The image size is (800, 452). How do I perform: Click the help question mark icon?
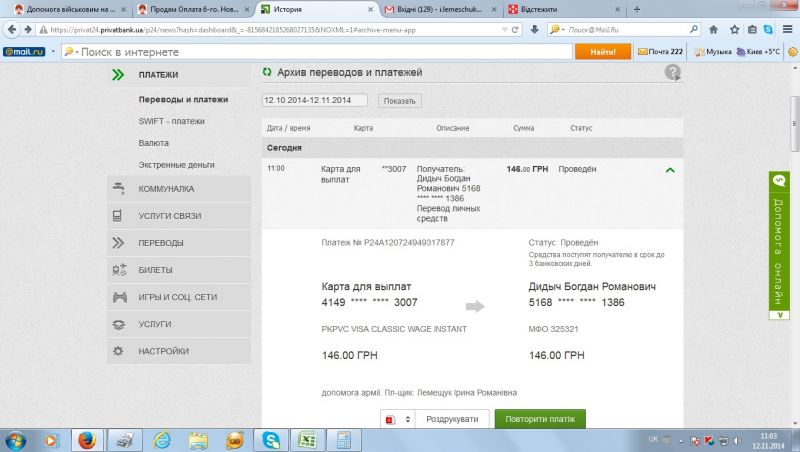coord(673,73)
